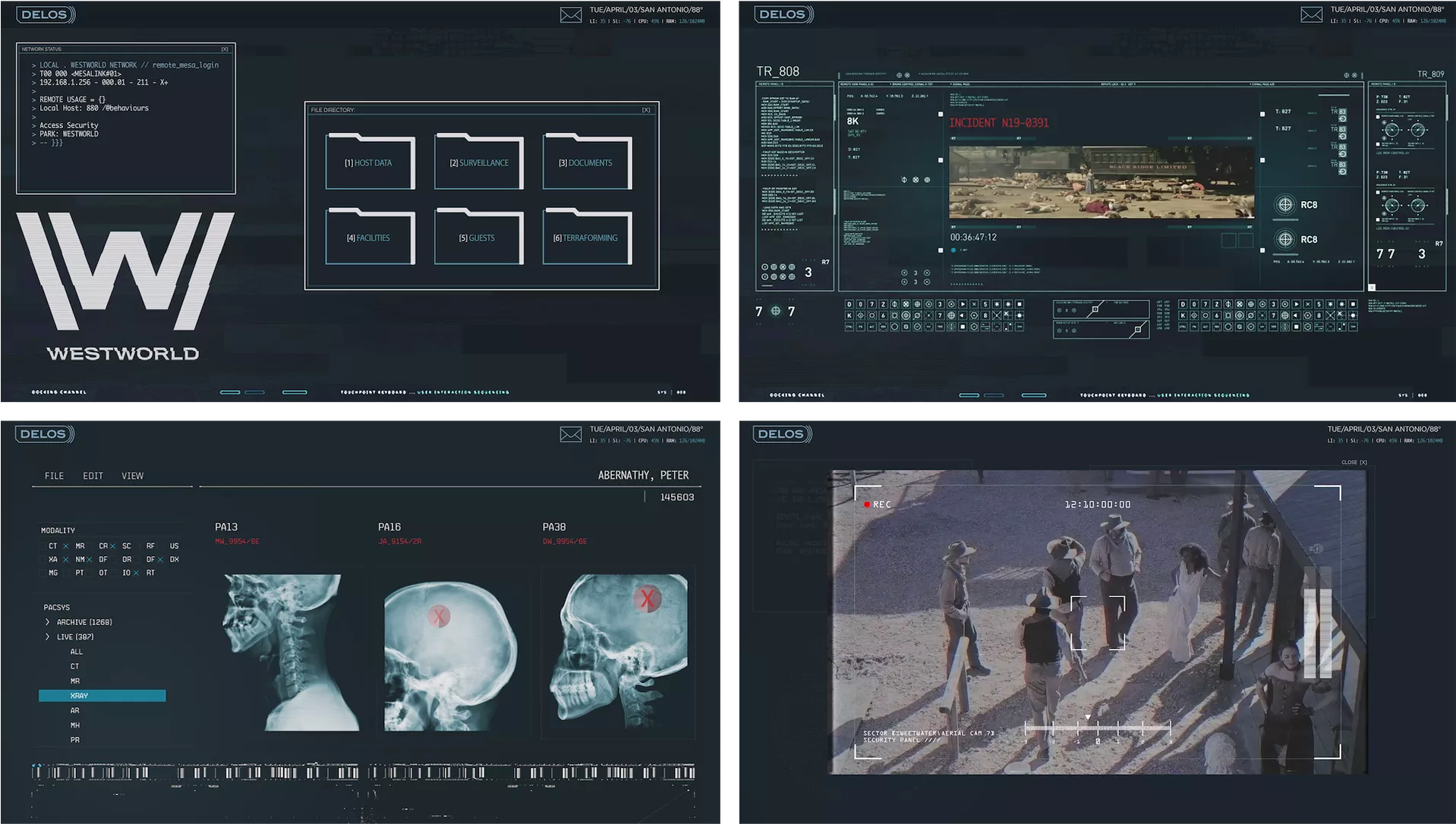Open the PA13 neck x-ray image
This screenshot has height=824, width=1456.
click(x=291, y=653)
